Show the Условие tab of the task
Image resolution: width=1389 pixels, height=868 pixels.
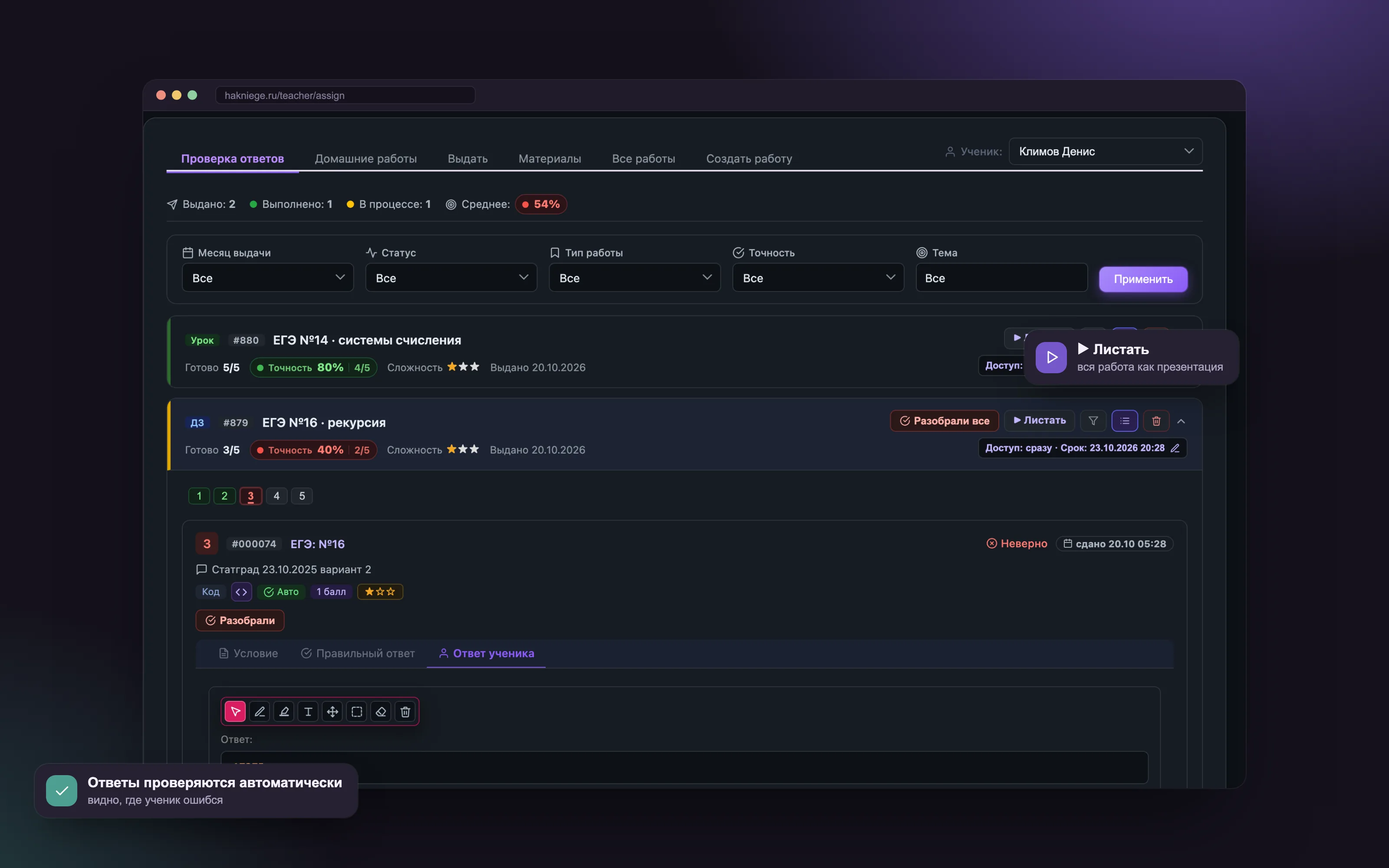pyautogui.click(x=249, y=654)
